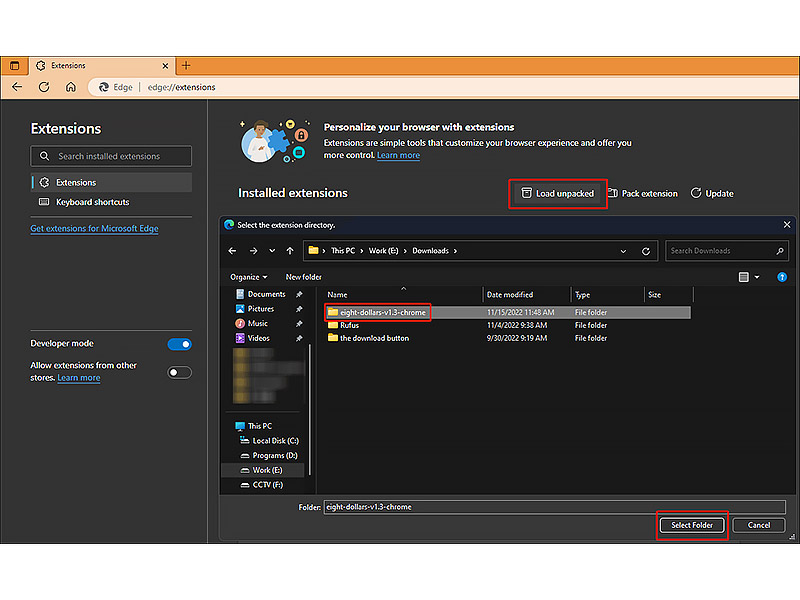
Task: Click Update extensions button
Action: tap(712, 193)
